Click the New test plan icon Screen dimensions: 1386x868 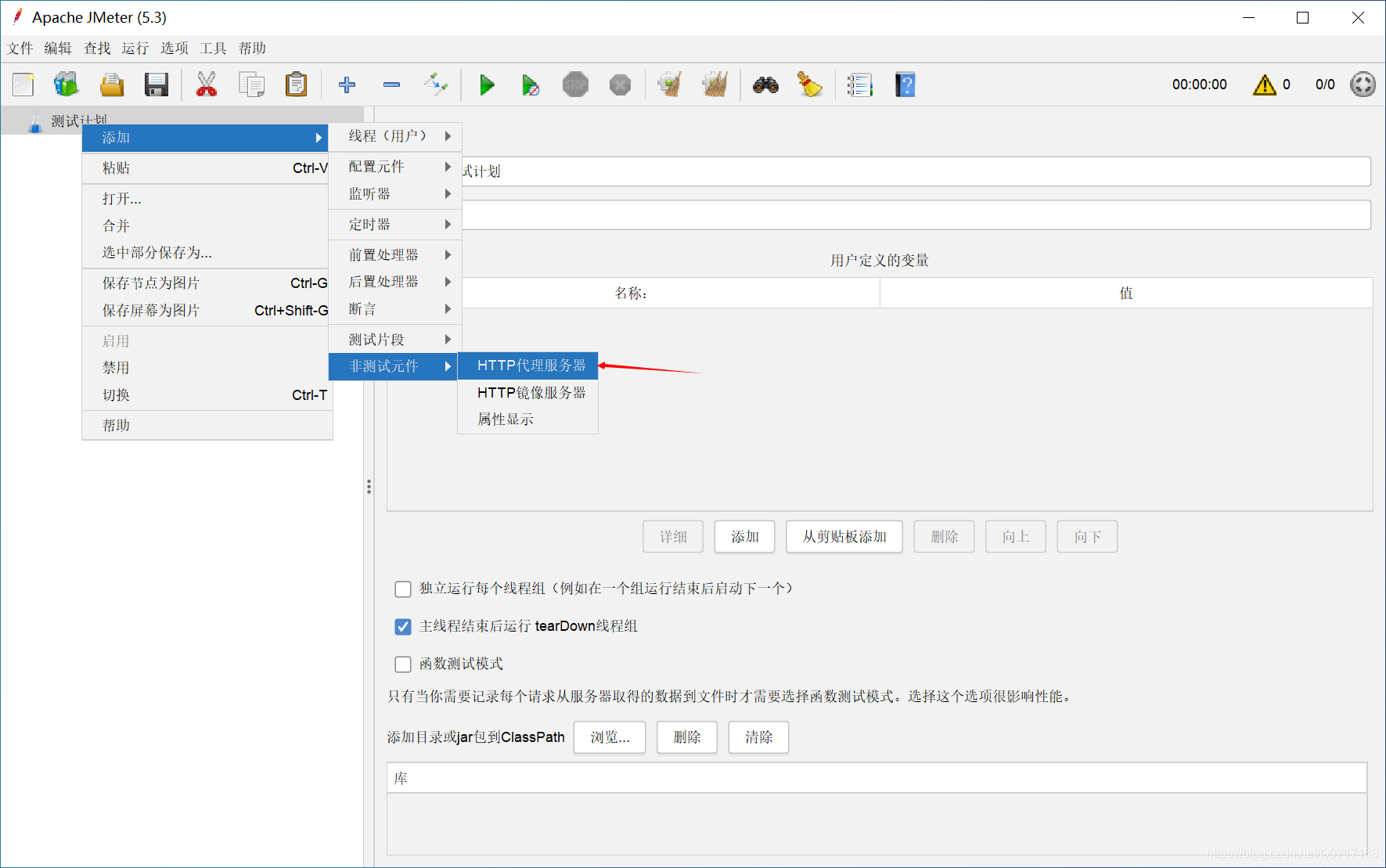[23, 85]
